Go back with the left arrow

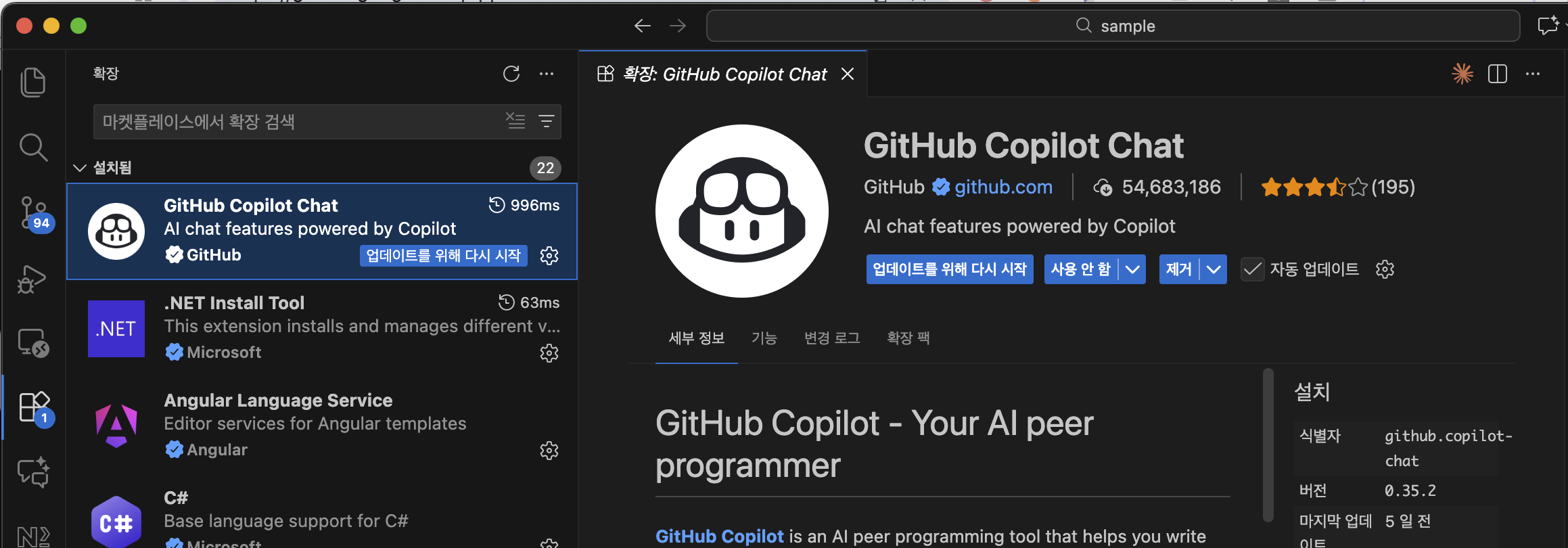click(643, 26)
